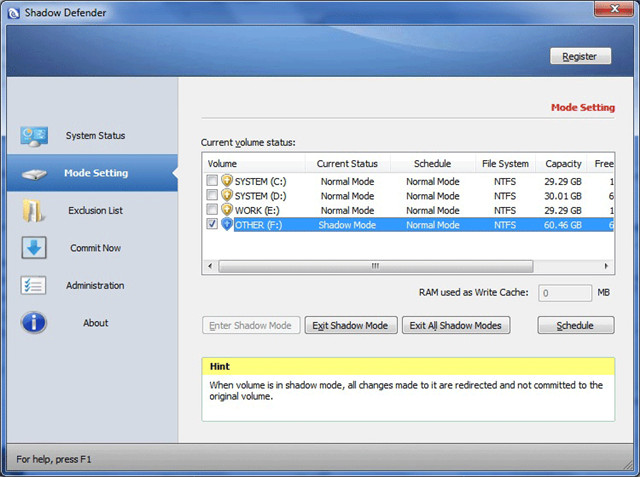Click the System Status monitor icon
640x477 pixels.
(x=34, y=136)
